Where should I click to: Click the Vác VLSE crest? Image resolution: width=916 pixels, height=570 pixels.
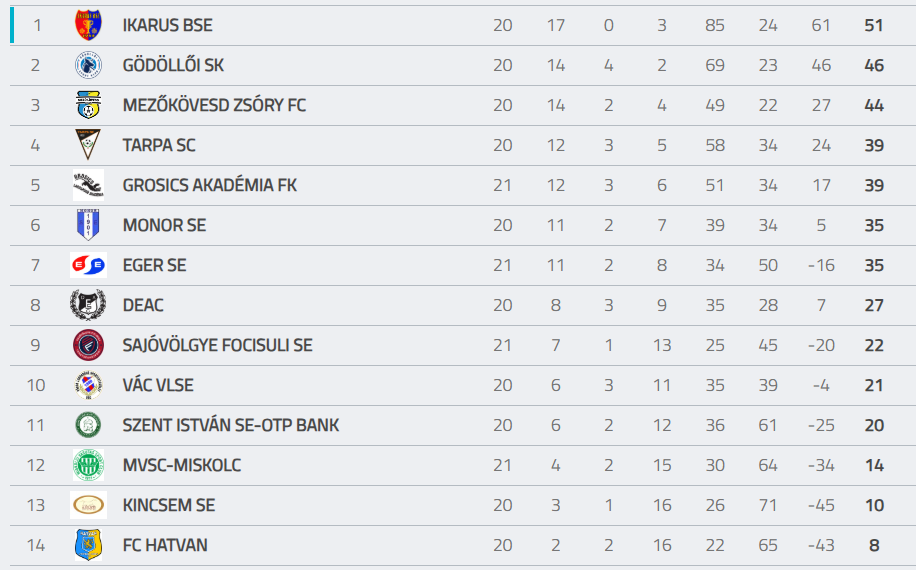pyautogui.click(x=88, y=385)
